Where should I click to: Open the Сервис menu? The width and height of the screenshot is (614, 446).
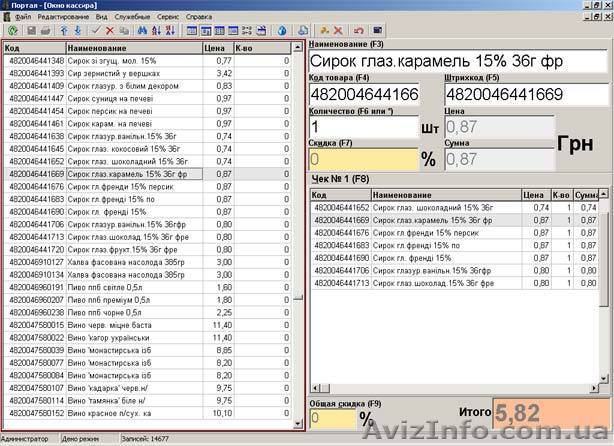click(170, 18)
